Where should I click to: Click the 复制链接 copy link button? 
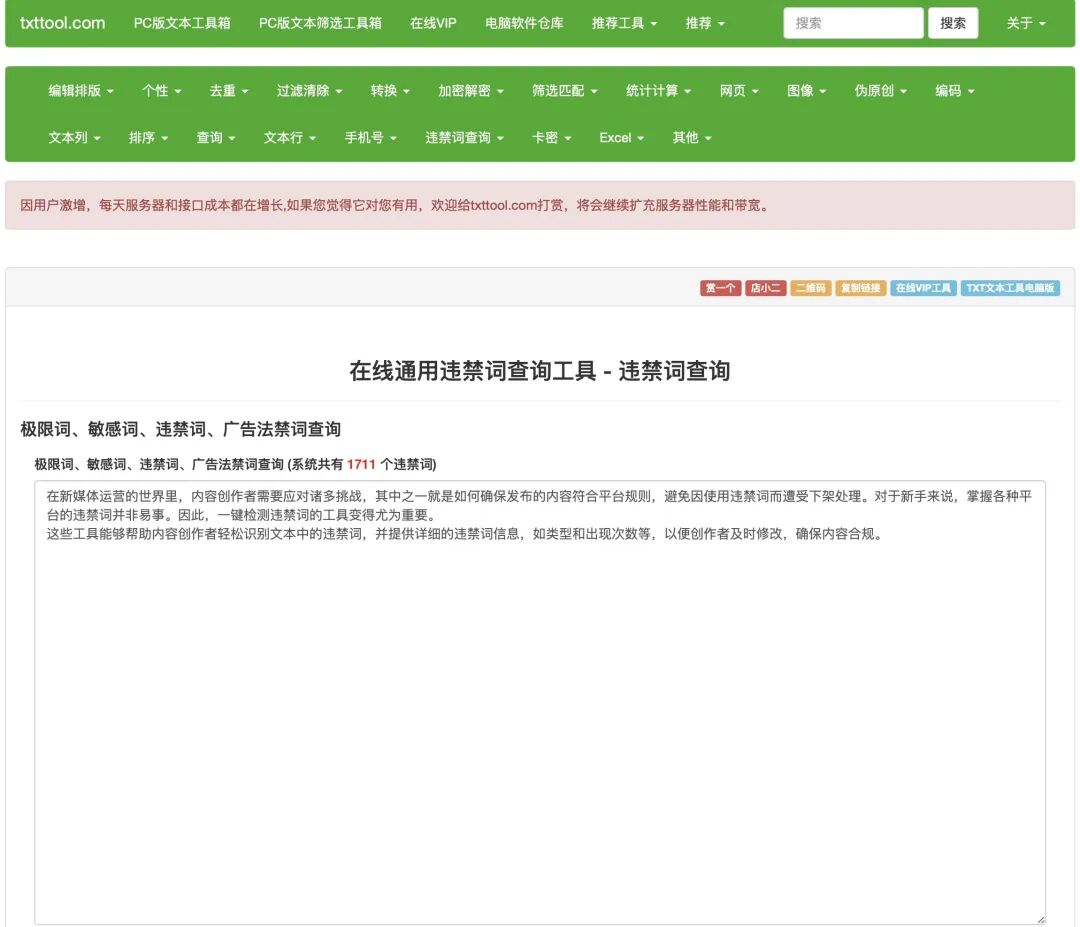pos(858,287)
